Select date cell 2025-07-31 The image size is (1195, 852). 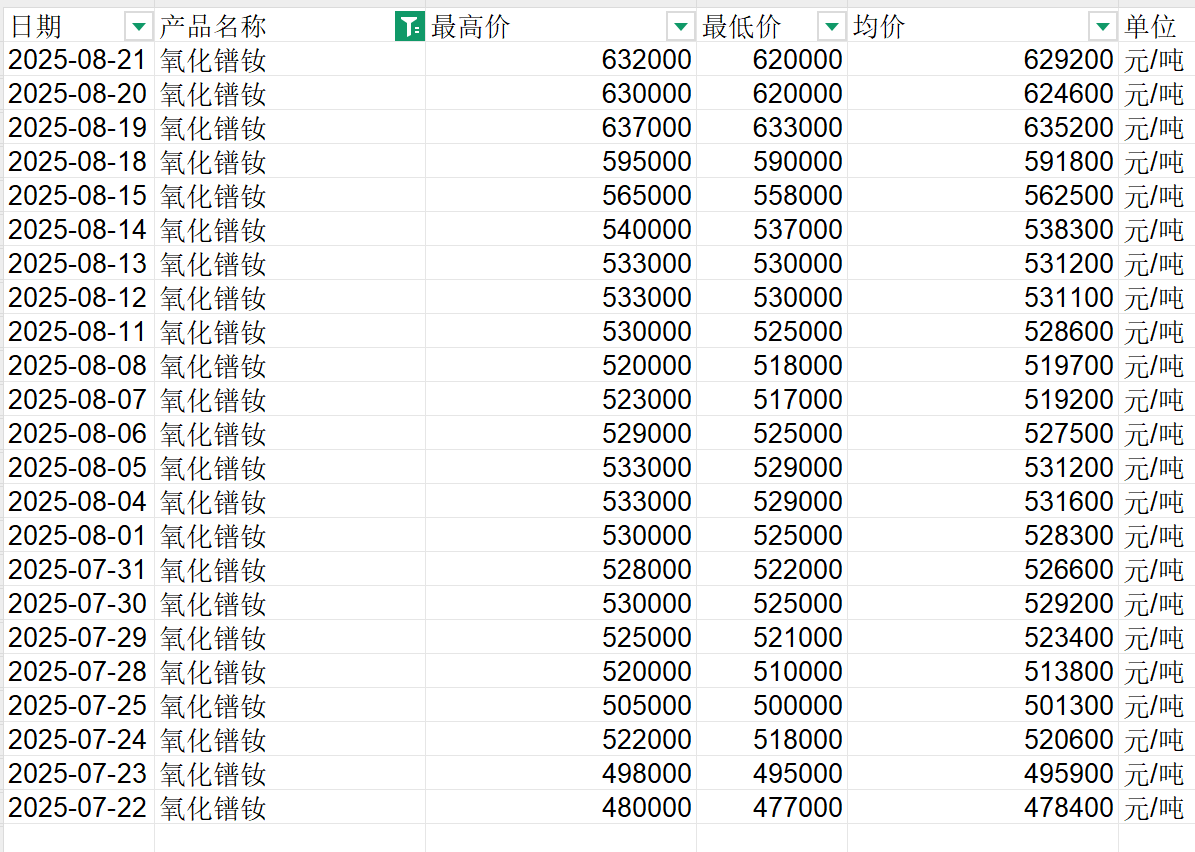pyautogui.click(x=78, y=569)
